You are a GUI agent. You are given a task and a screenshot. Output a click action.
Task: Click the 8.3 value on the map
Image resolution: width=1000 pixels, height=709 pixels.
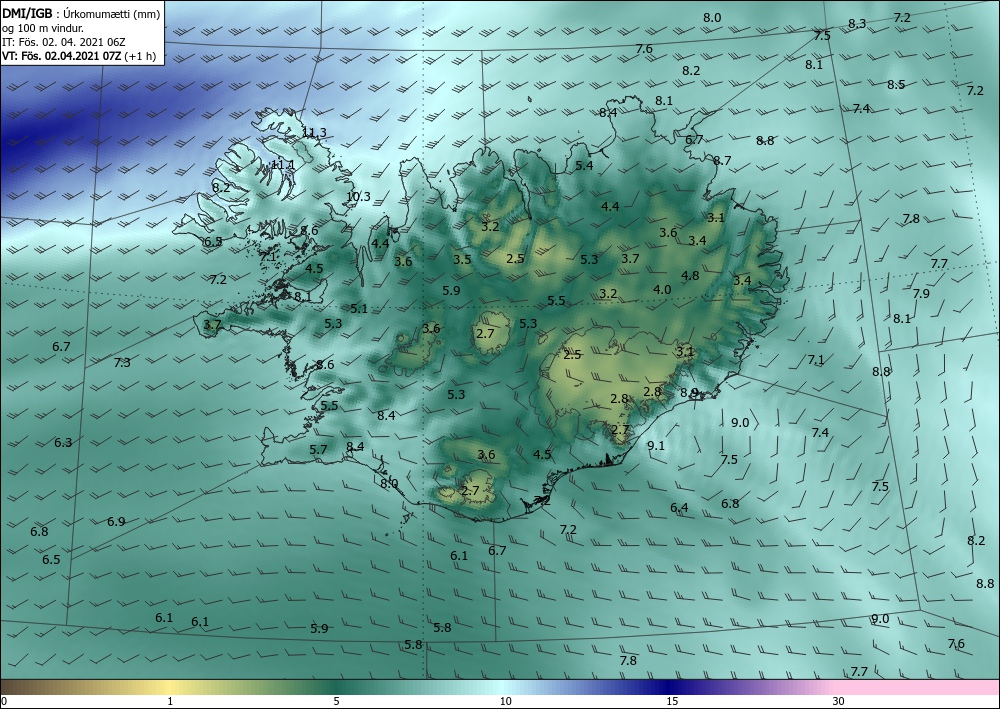pyautogui.click(x=857, y=24)
